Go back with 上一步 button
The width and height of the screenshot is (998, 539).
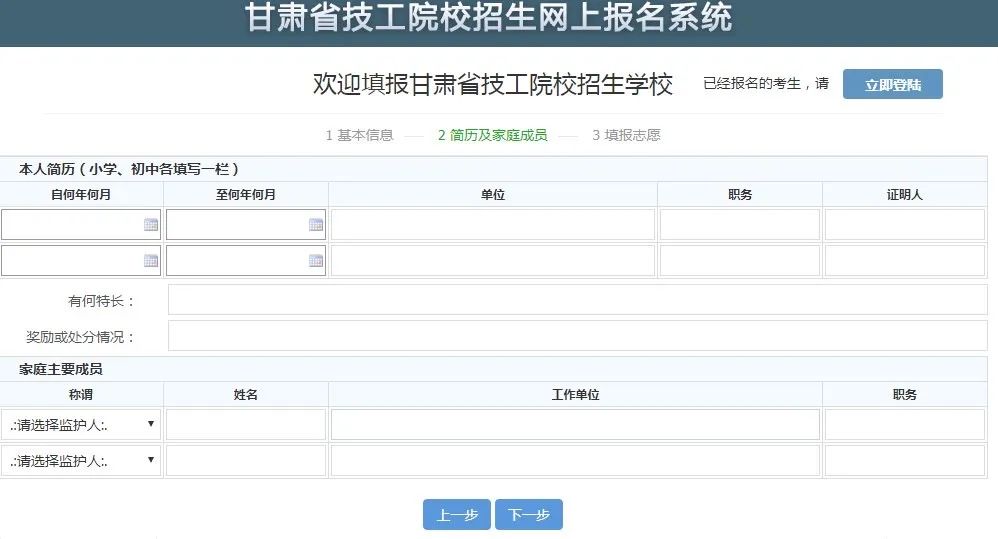[x=456, y=514]
